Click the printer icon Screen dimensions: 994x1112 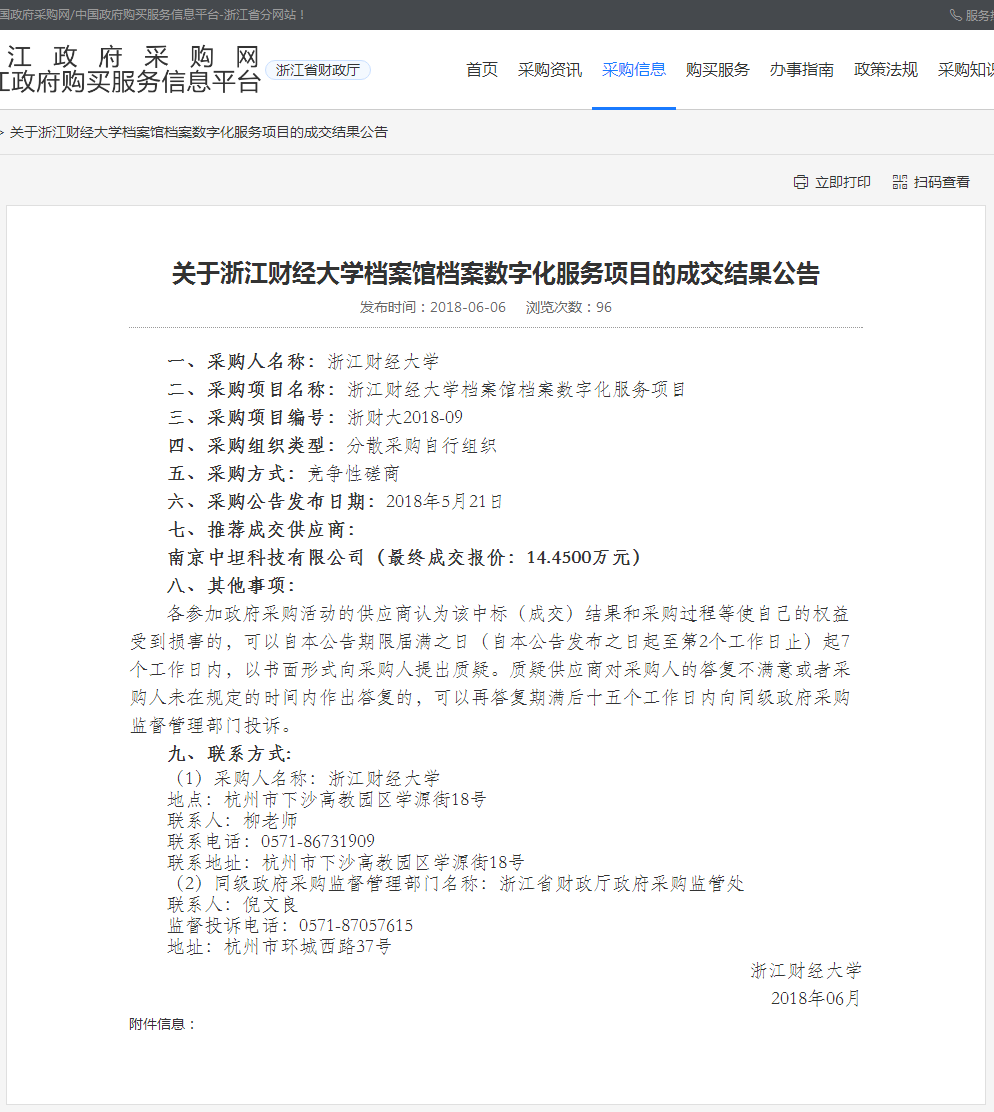(800, 182)
